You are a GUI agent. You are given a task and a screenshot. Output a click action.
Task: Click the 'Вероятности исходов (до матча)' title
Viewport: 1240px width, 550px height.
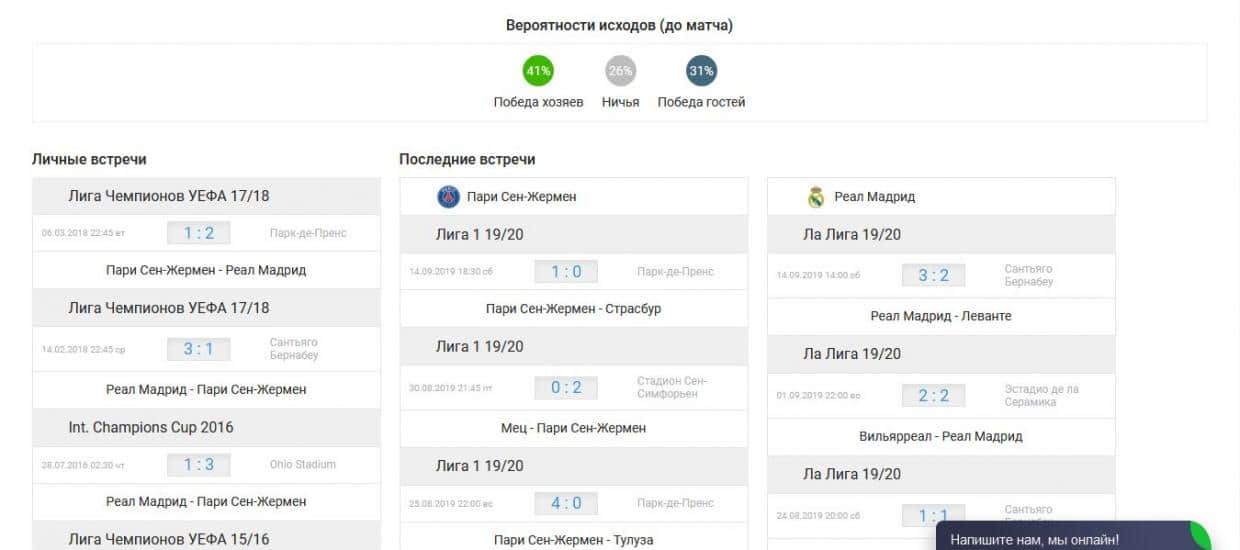[x=619, y=25]
